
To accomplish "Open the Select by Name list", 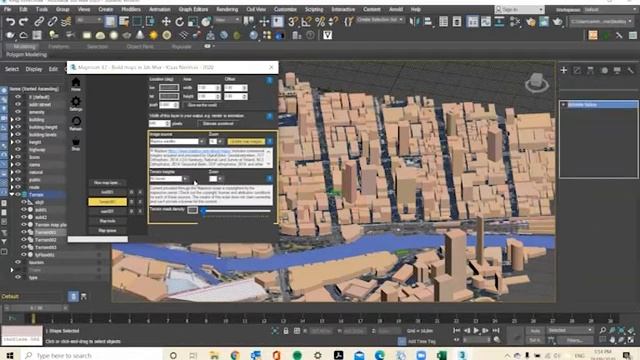I will pos(124,21).
